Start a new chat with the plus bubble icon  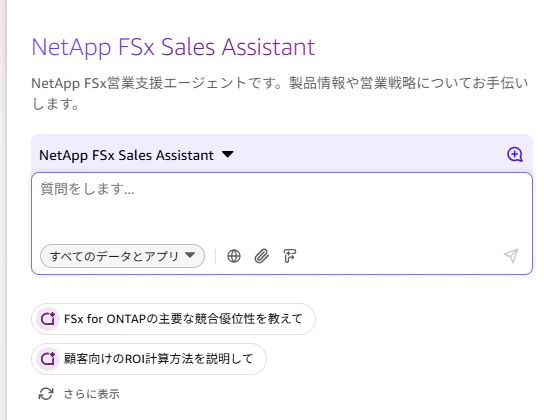515,155
